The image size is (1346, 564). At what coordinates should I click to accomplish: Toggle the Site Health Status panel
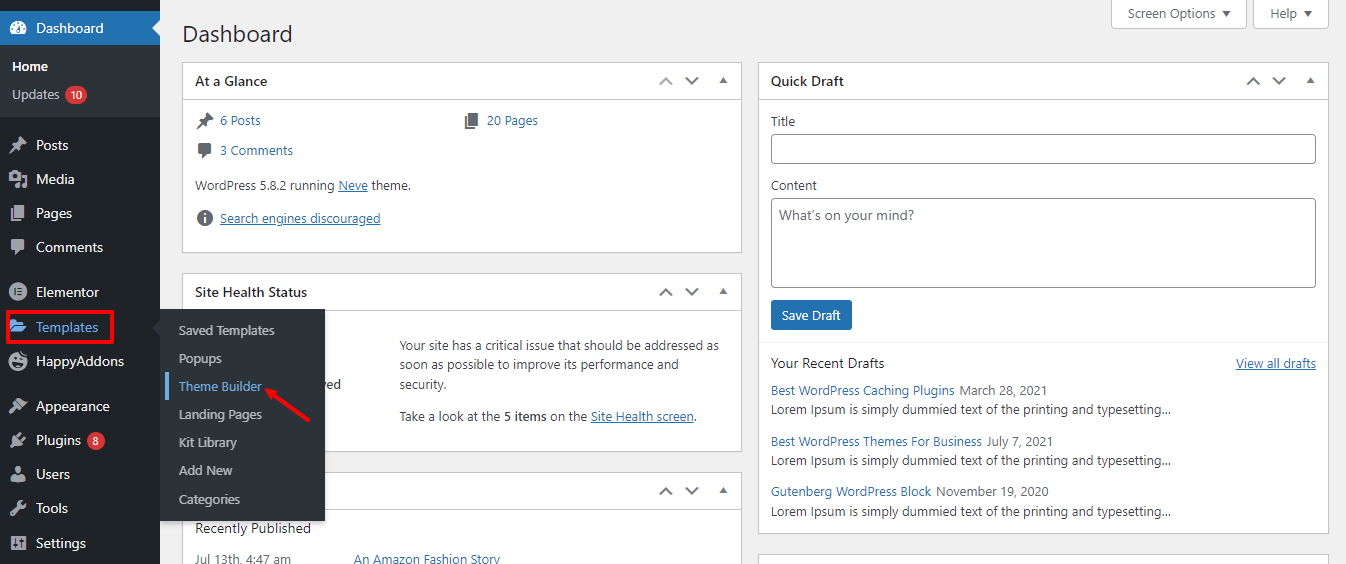click(x=723, y=292)
